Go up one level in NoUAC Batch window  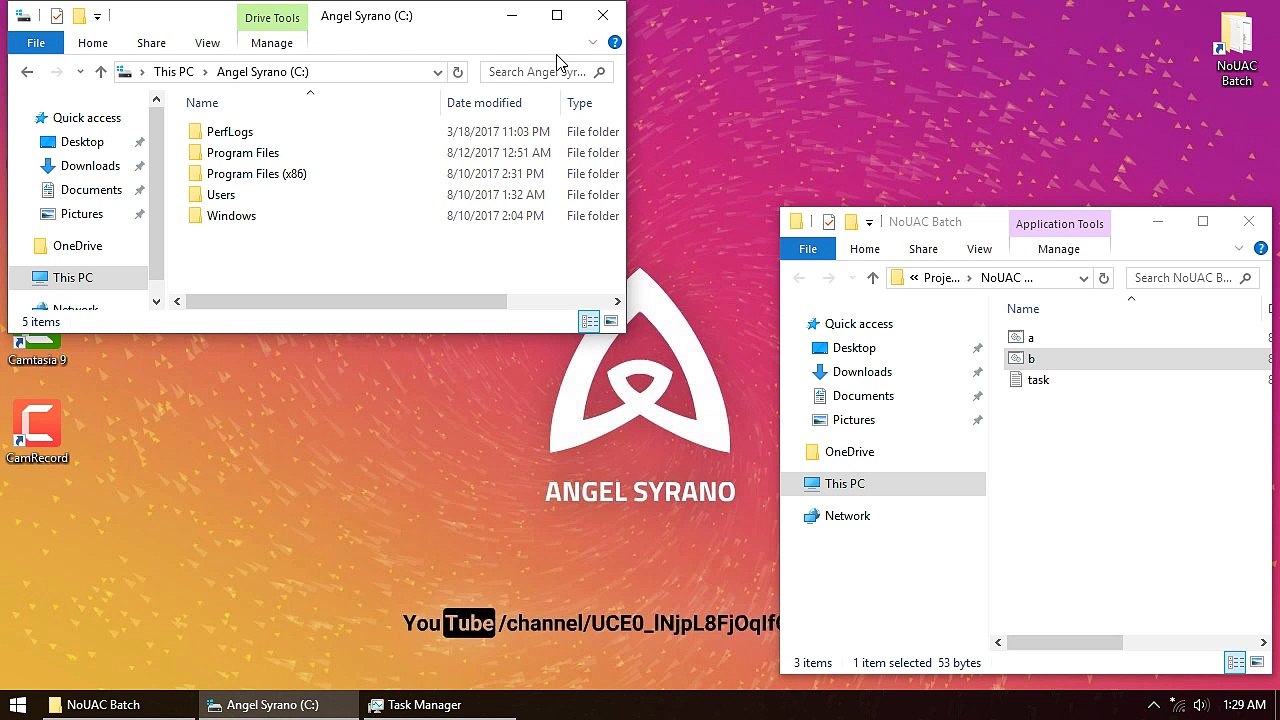[872, 278]
